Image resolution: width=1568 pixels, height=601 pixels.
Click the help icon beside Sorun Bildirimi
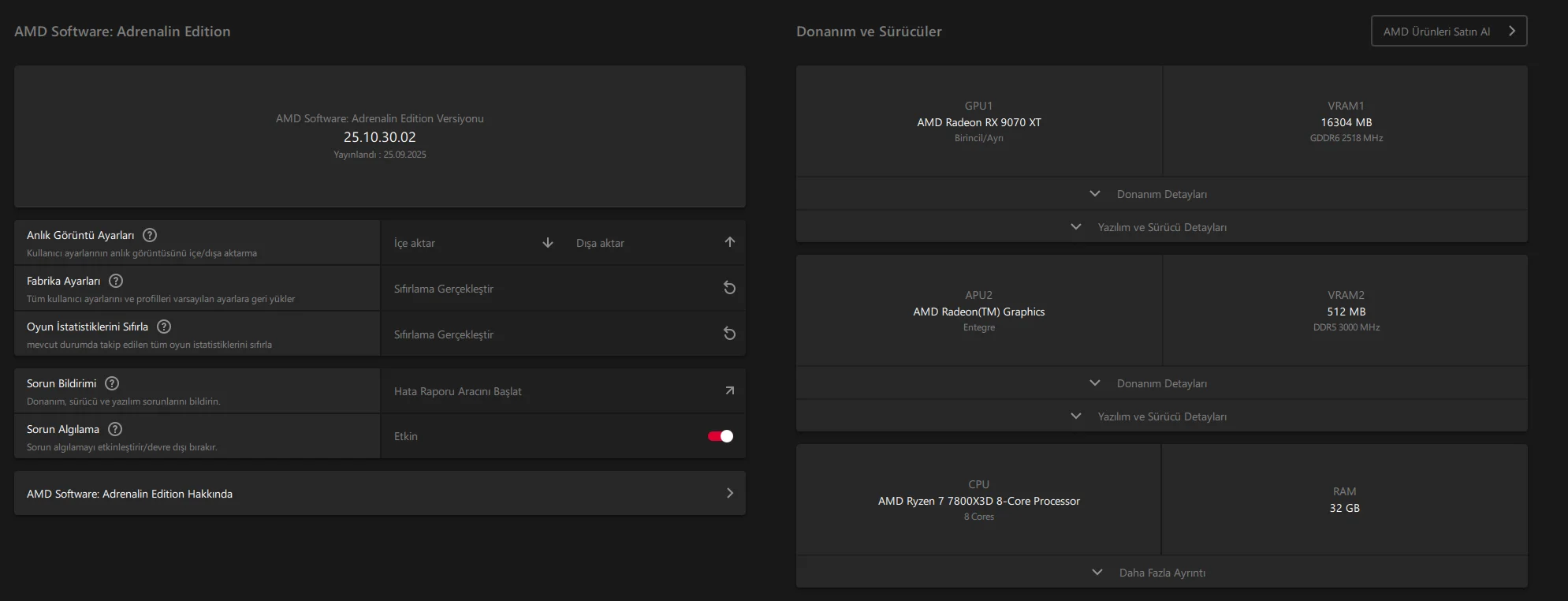pyautogui.click(x=112, y=383)
